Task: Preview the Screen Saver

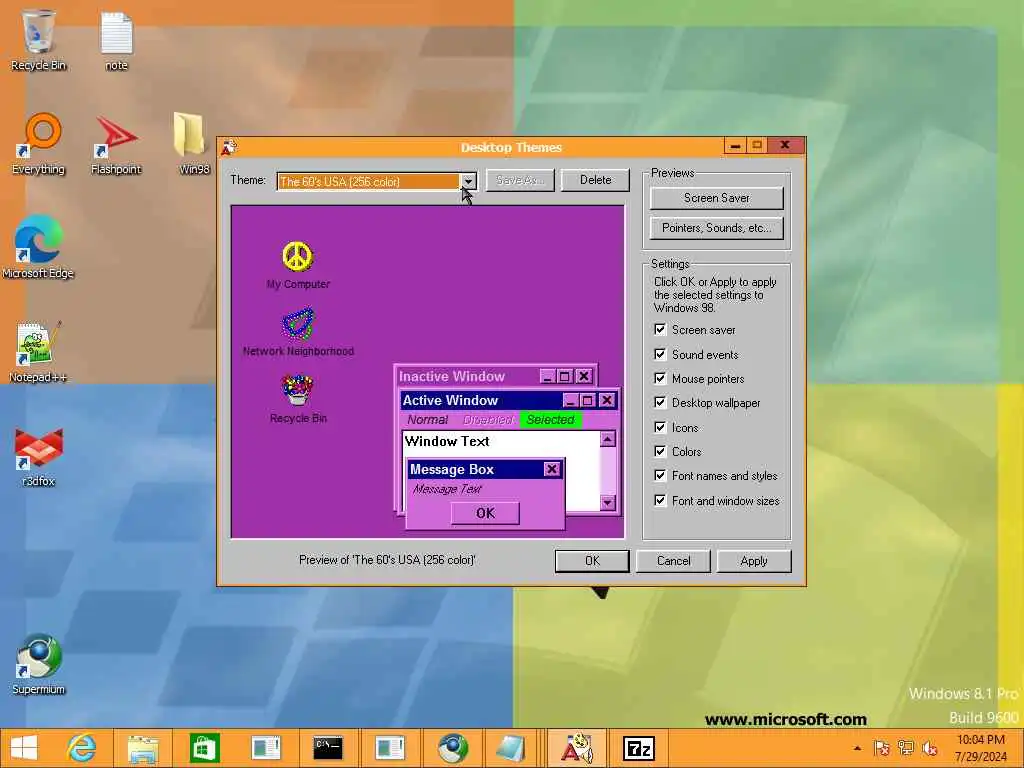Action: [x=716, y=198]
